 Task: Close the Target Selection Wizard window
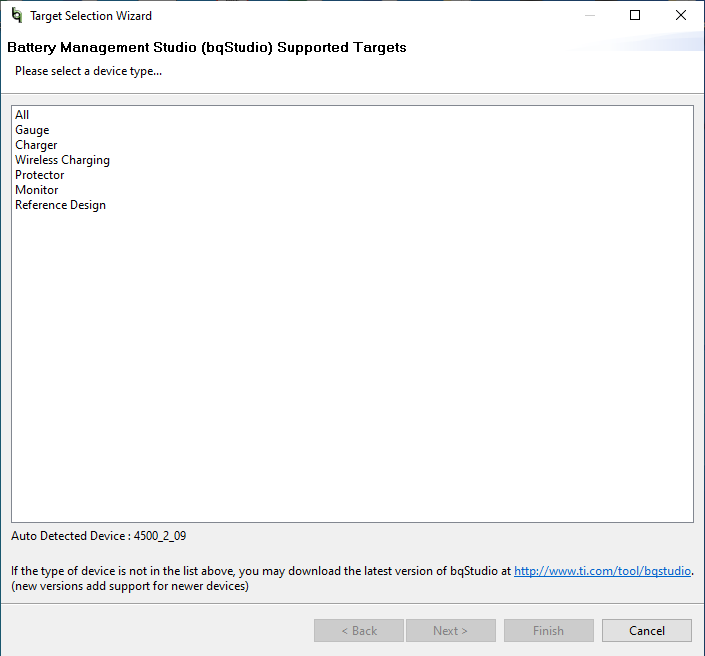681,15
